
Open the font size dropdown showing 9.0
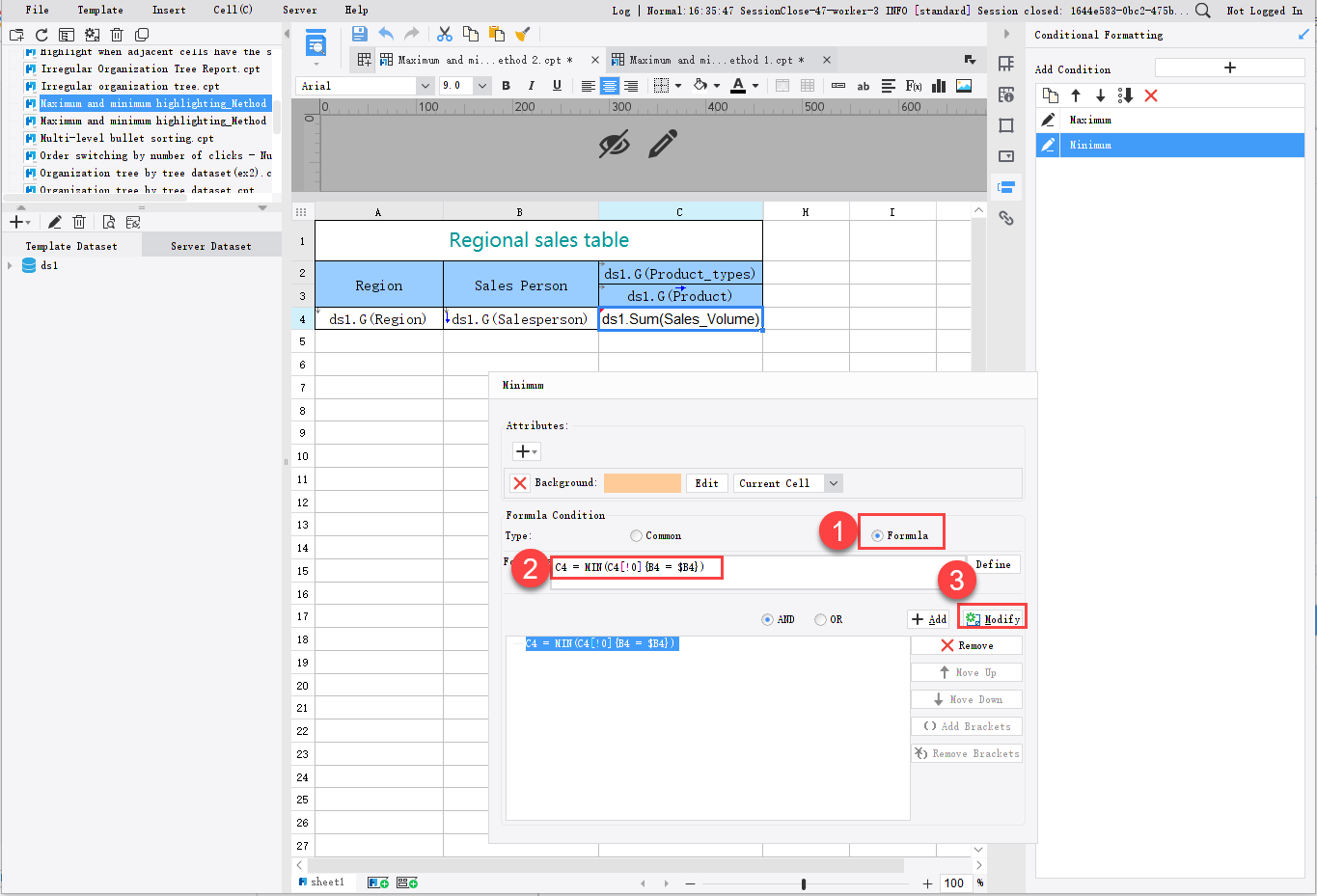(x=480, y=85)
